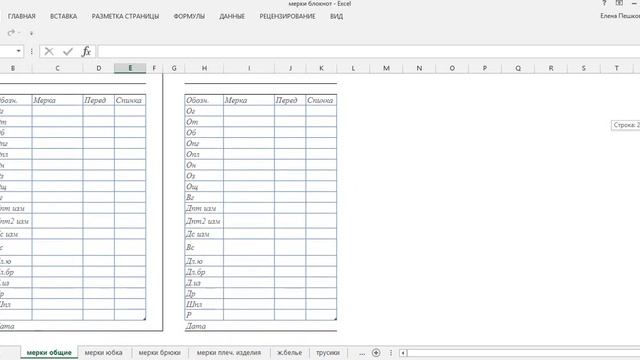Click the right table's Дл.ю cell
Image resolution: width=640 pixels, height=360 pixels.
204,261
